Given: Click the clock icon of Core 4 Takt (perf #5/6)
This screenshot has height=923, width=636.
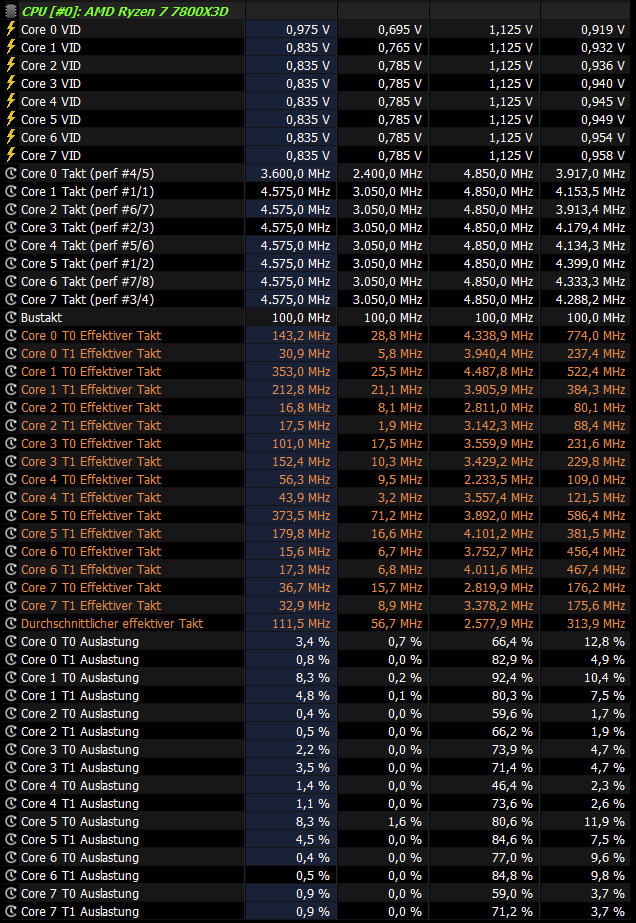Looking at the screenshot, I should pos(10,245).
